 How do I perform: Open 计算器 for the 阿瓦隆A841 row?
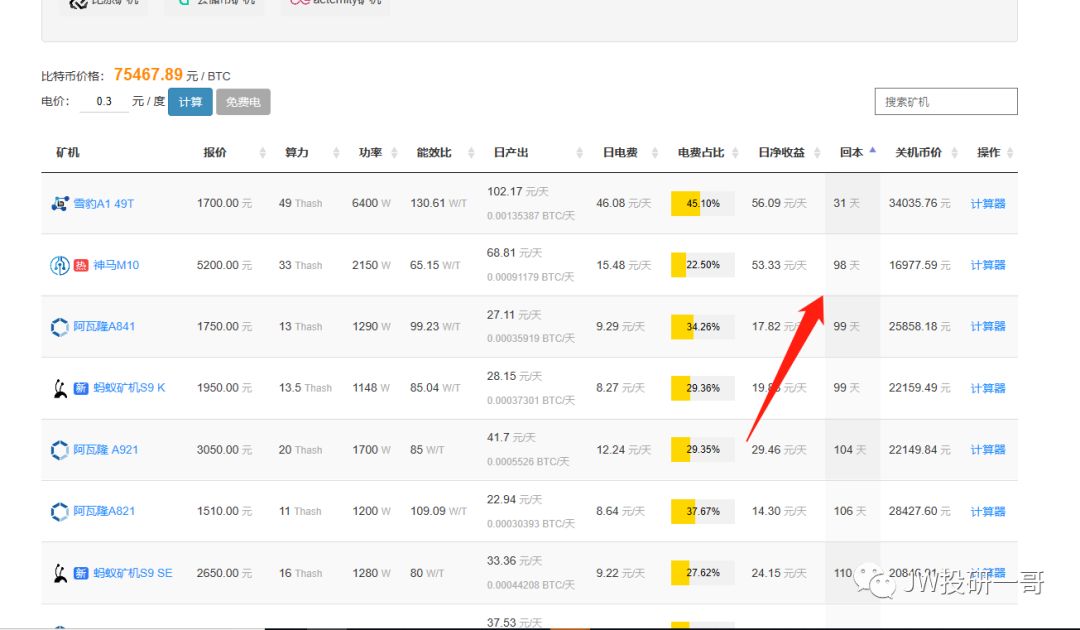988,326
